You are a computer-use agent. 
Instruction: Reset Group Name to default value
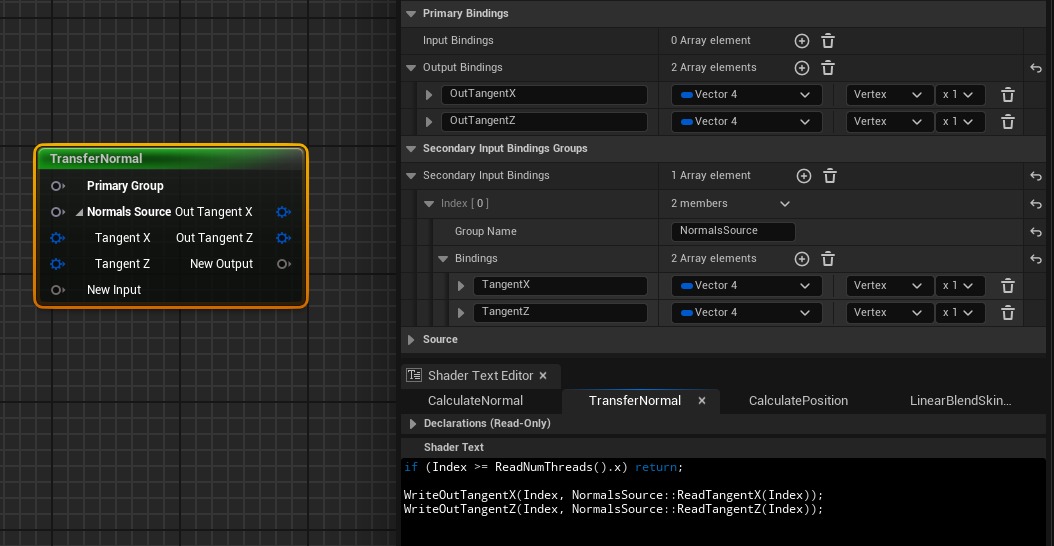click(1036, 231)
